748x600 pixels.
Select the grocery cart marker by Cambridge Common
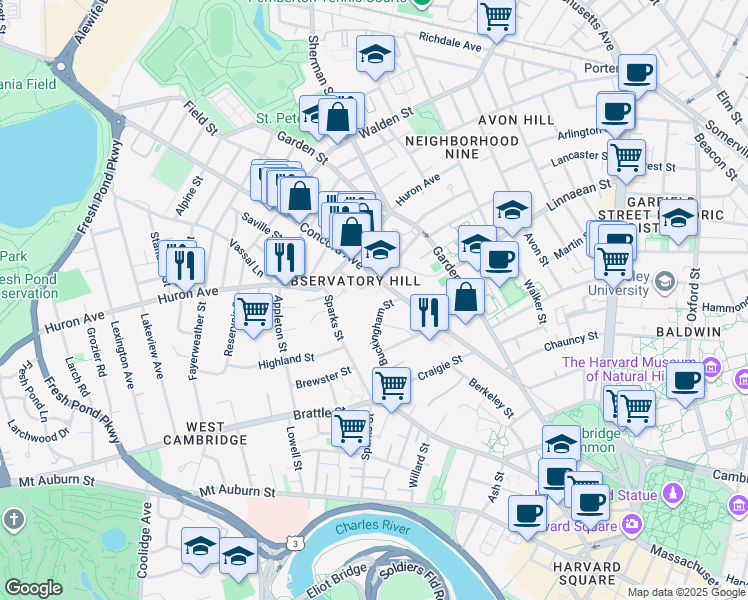coord(636,411)
